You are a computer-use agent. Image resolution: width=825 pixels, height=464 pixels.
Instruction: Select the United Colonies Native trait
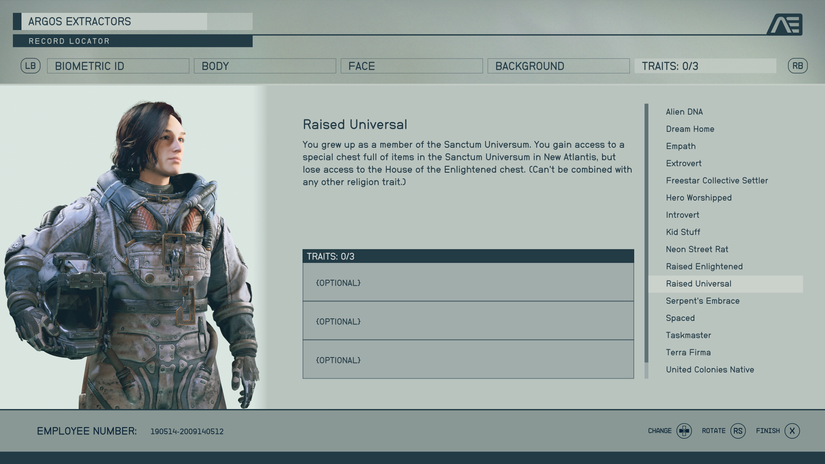click(710, 369)
